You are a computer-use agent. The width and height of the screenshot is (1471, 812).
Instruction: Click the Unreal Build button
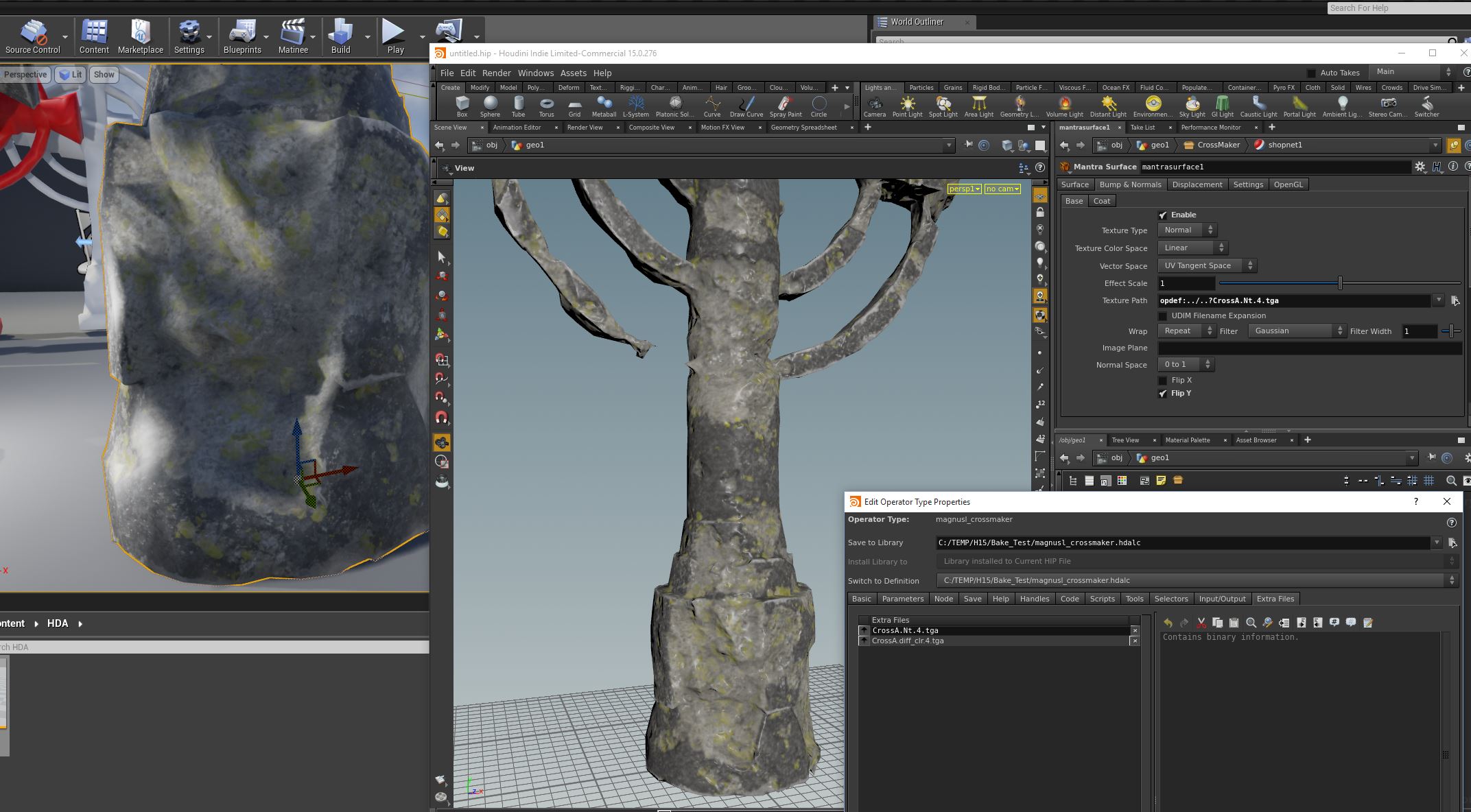click(341, 37)
